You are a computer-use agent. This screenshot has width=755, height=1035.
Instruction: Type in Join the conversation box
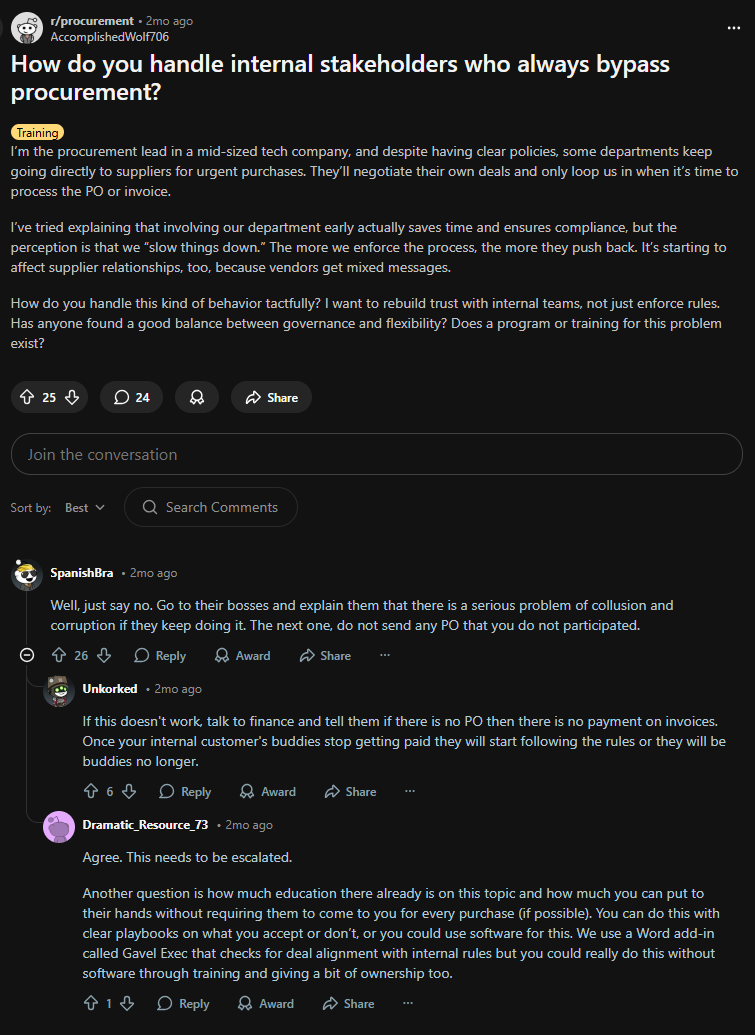tap(376, 454)
